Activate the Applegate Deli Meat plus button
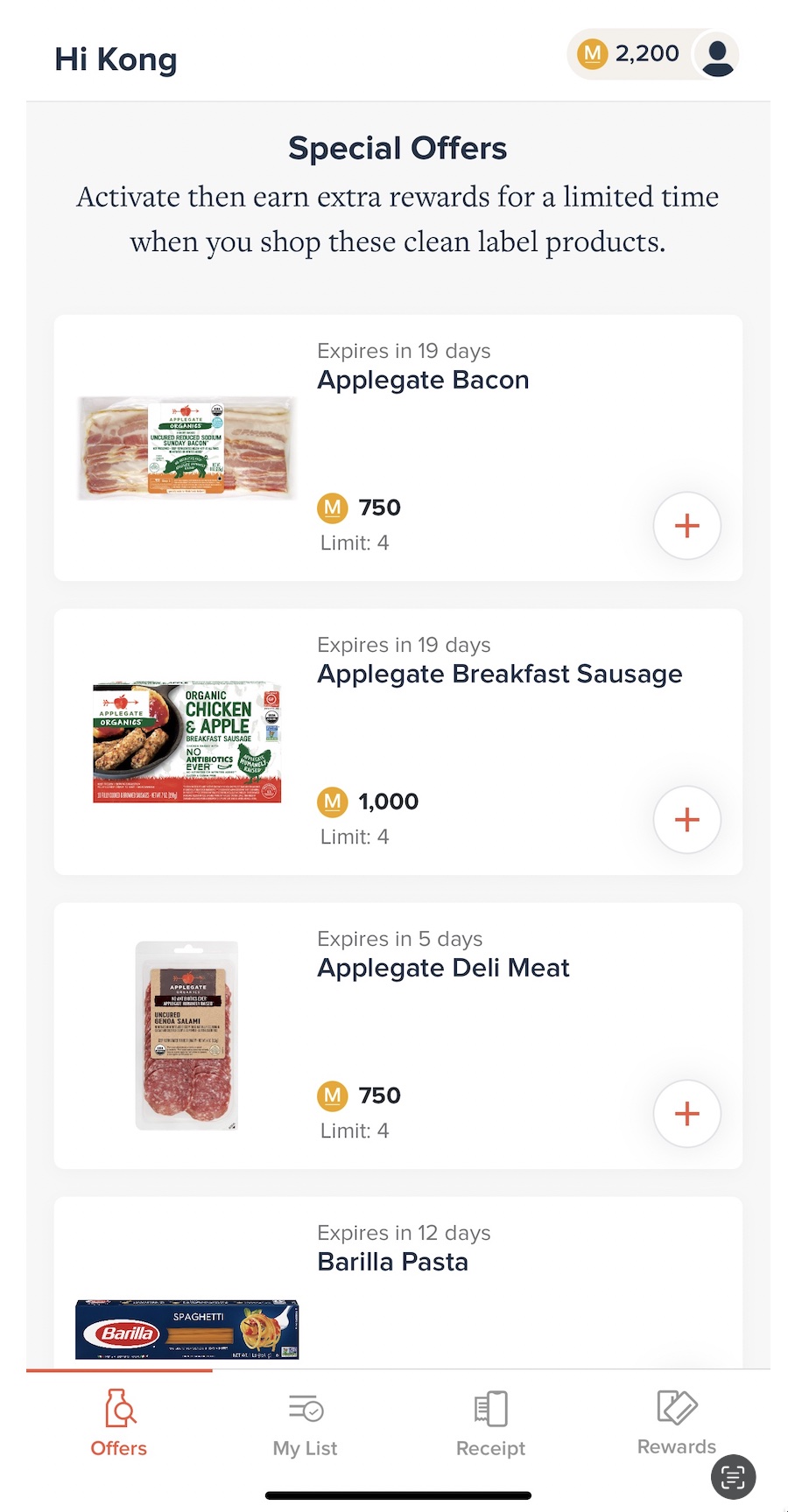The width and height of the screenshot is (788, 1512). pos(687,1114)
